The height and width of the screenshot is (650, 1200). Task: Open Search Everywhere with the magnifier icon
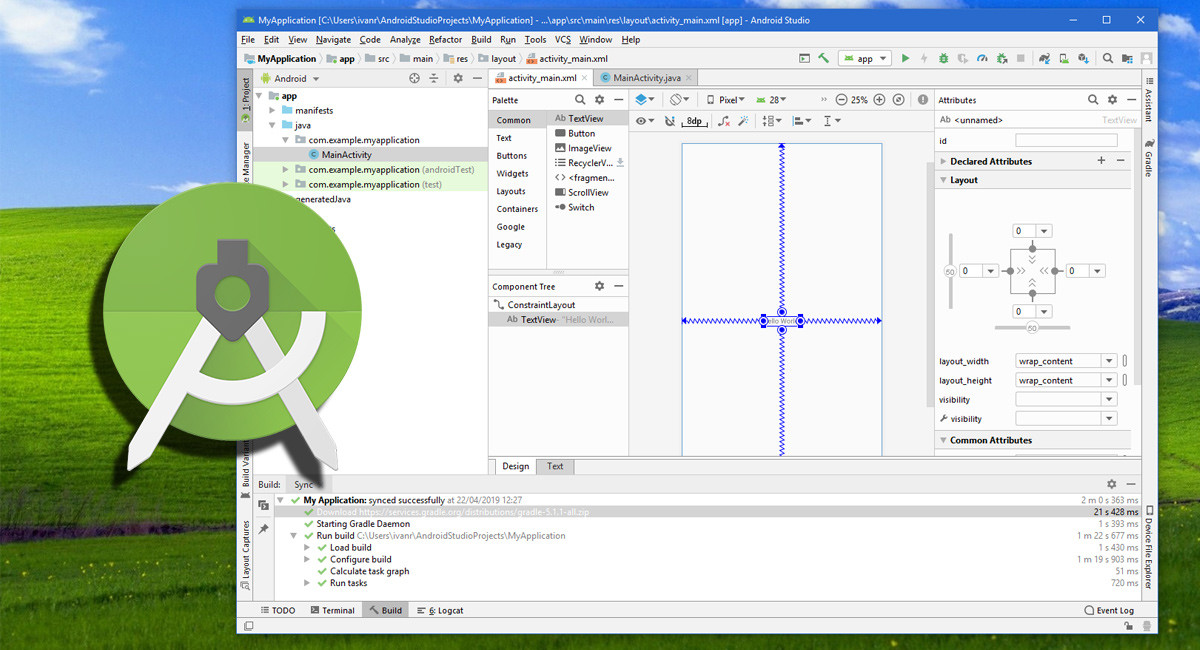[1107, 58]
